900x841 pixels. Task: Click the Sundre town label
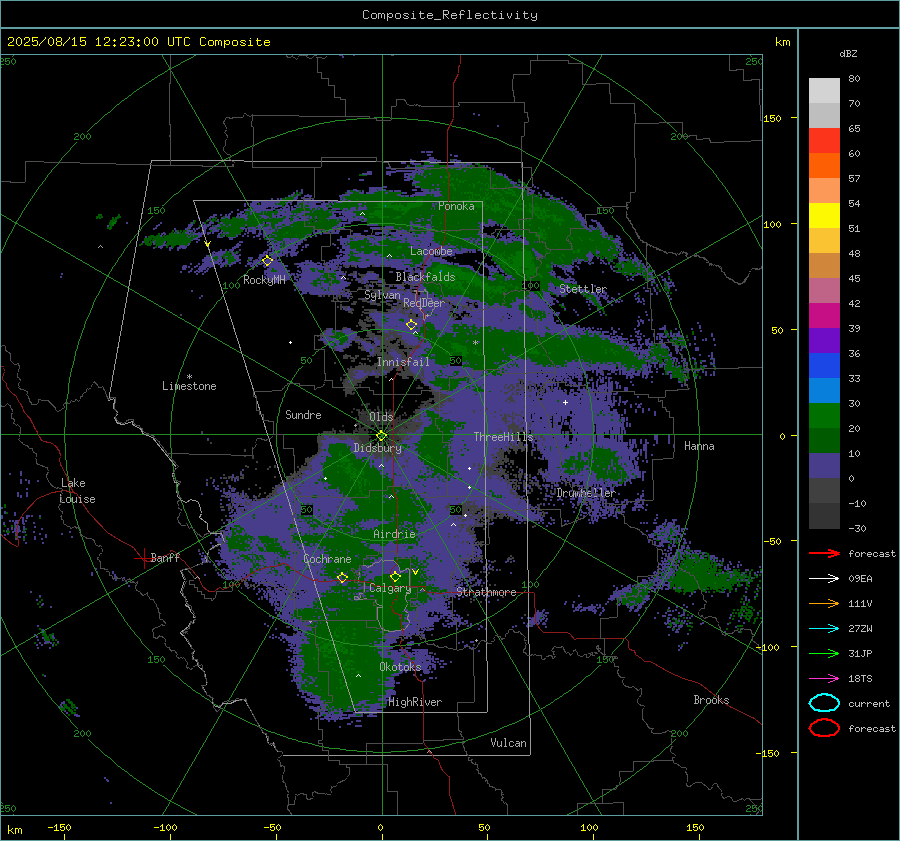(x=303, y=415)
